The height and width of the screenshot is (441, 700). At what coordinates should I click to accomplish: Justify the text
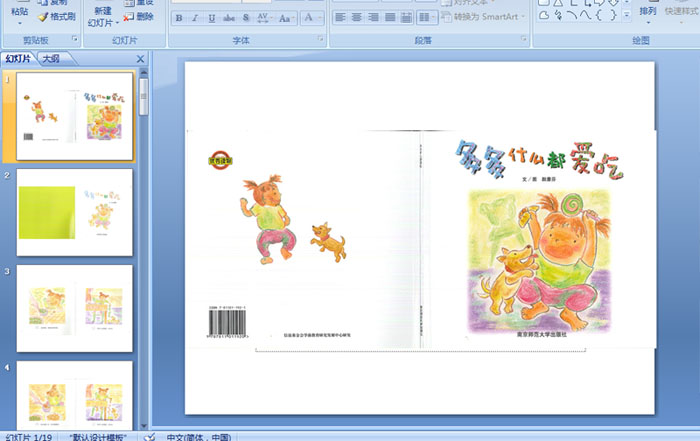point(390,17)
